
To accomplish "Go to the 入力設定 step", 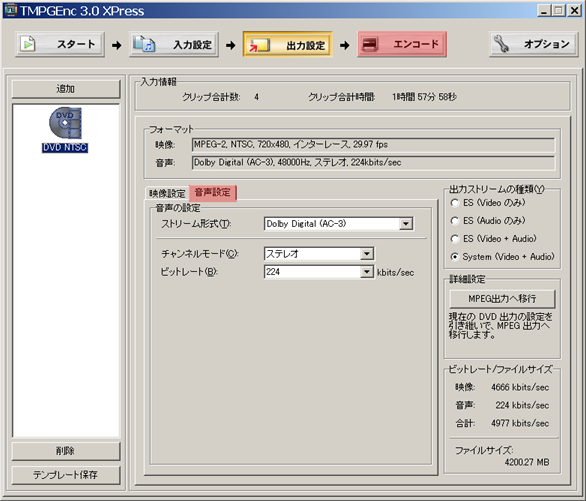I will [x=174, y=44].
